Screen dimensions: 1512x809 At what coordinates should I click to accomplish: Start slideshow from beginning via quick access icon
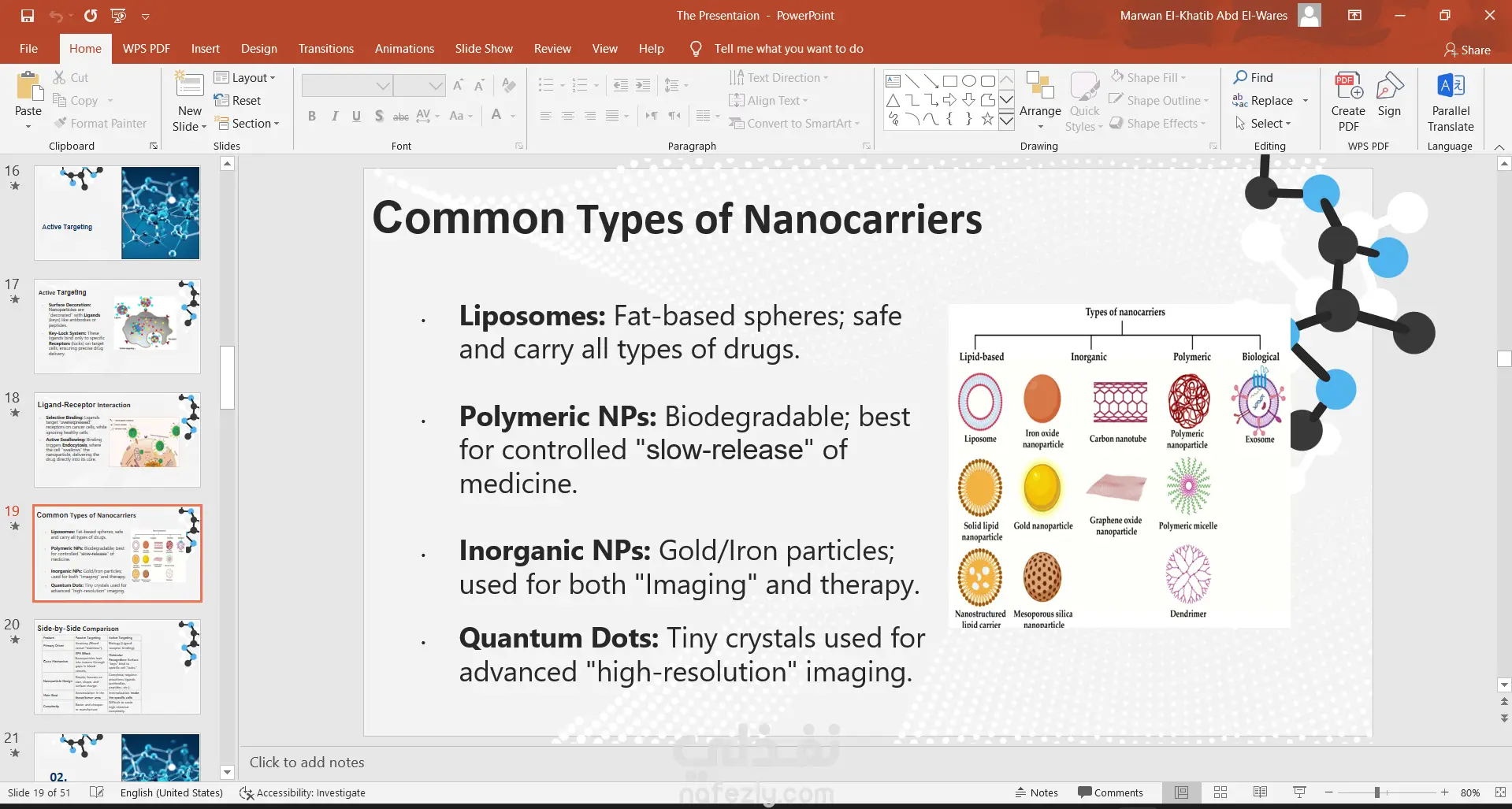119,16
